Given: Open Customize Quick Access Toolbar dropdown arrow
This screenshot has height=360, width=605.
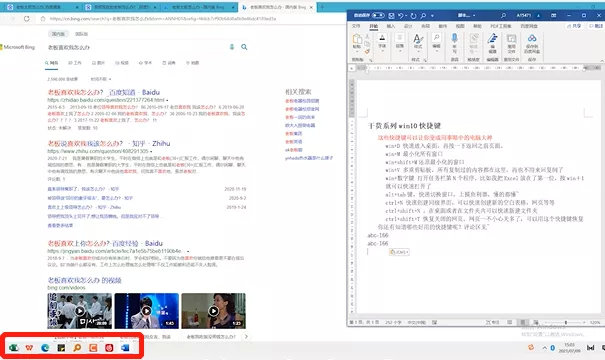Looking at the screenshot, I should 433,16.
